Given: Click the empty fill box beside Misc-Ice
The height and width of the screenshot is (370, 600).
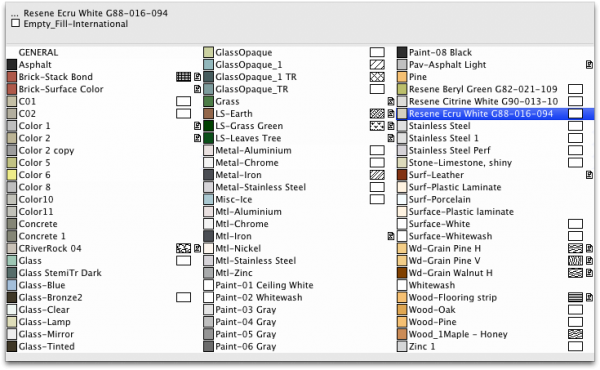Looking at the screenshot, I should click(x=377, y=199).
